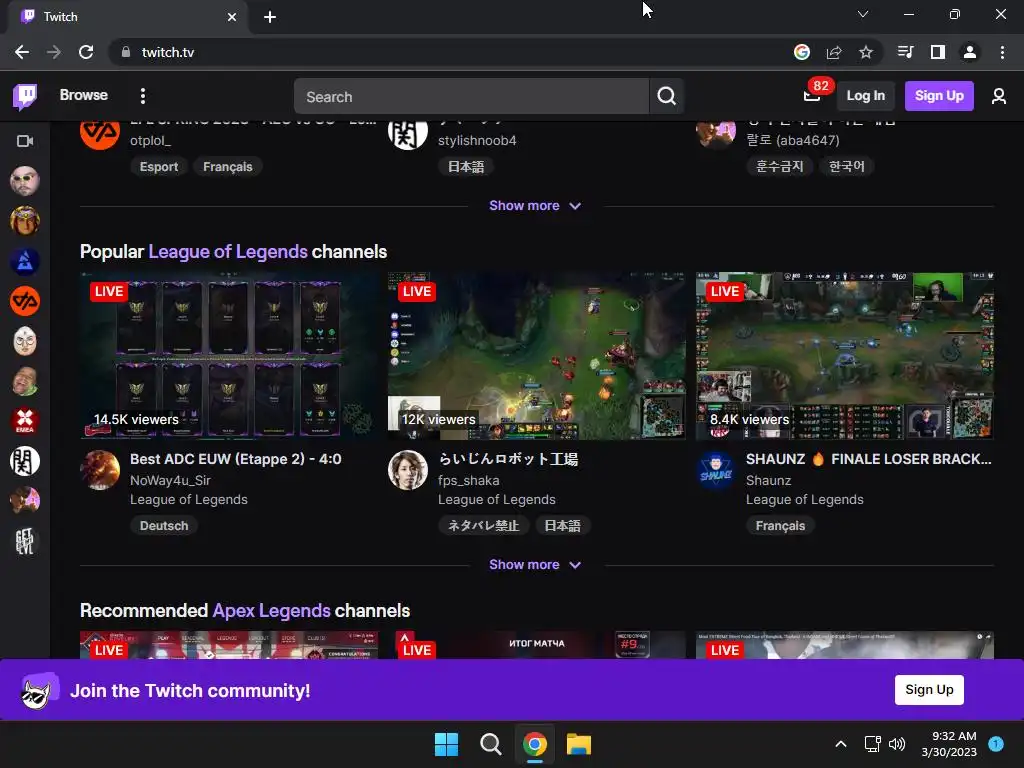This screenshot has width=1024, height=768.
Task: Open the notifications inbox with 82 badge
Action: pyautogui.click(x=812, y=96)
